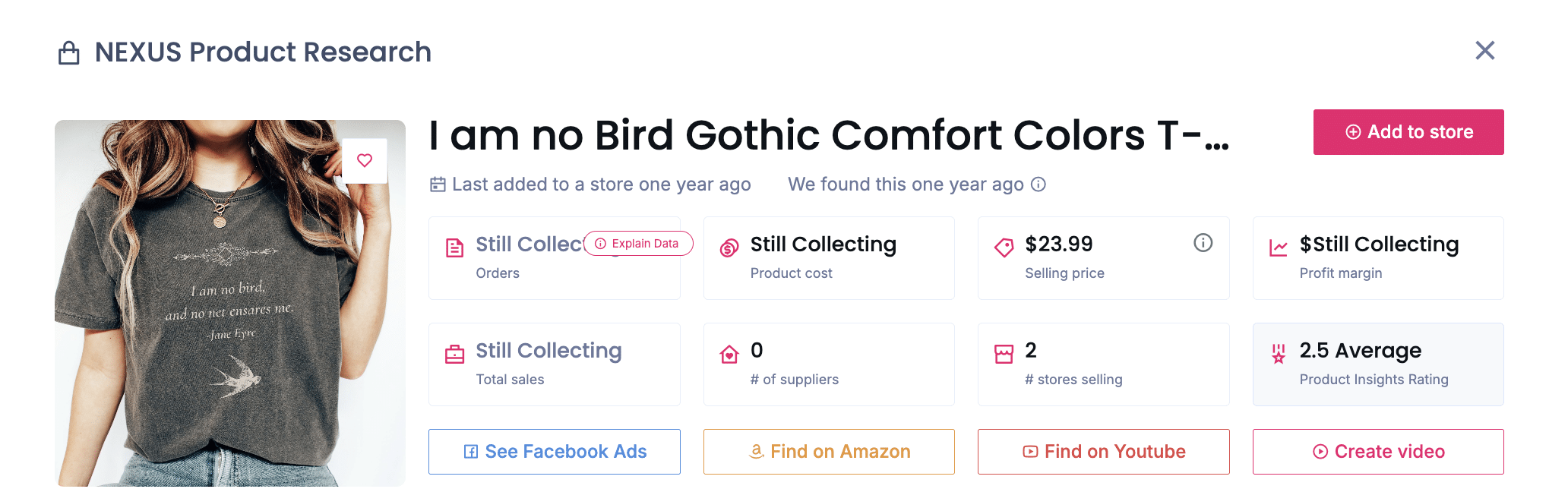Select Find on Youtube button
The height and width of the screenshot is (492, 1568).
[x=1103, y=452]
